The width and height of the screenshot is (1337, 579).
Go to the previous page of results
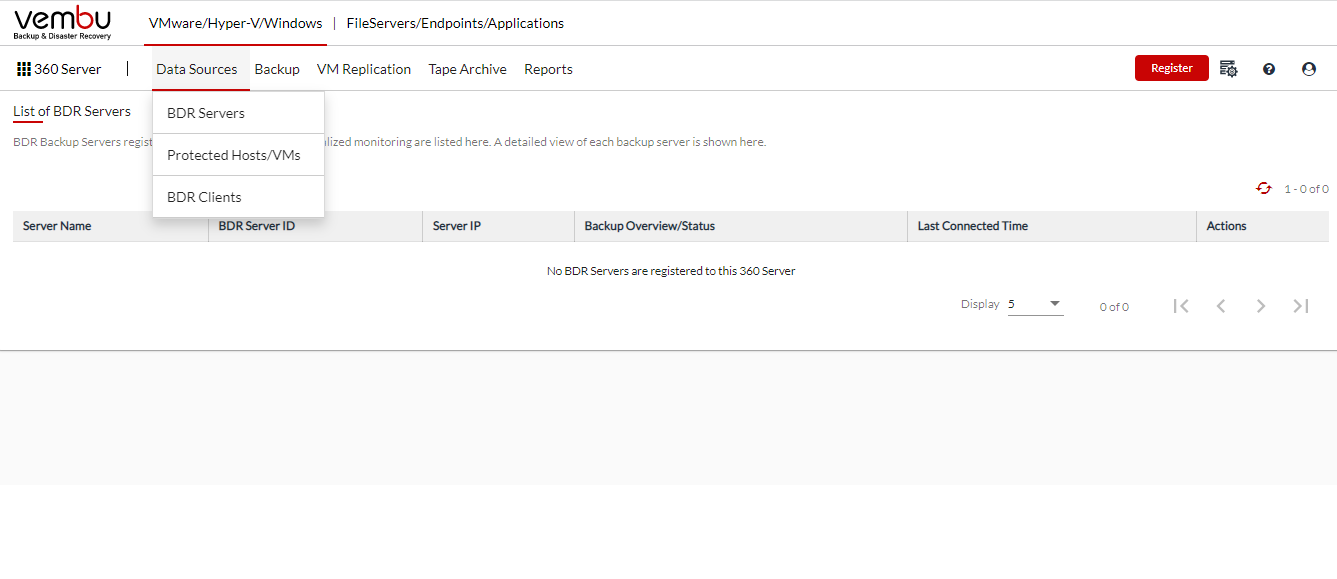(x=1221, y=306)
